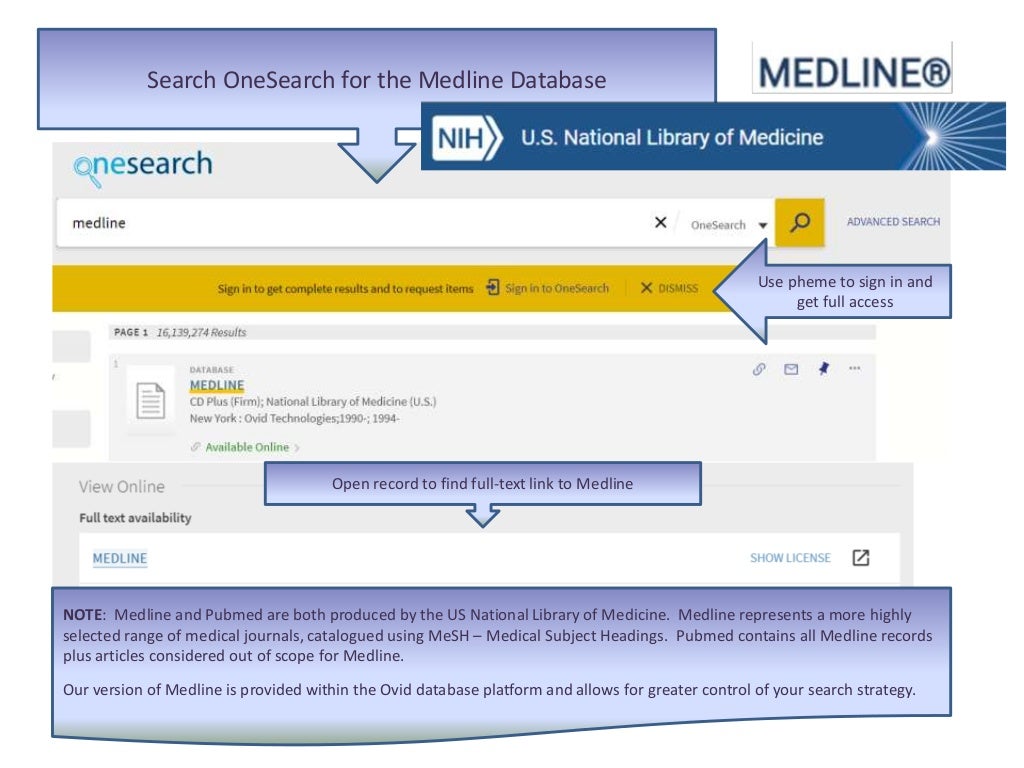Click the CD Plus (Firm) author line

coord(313,402)
